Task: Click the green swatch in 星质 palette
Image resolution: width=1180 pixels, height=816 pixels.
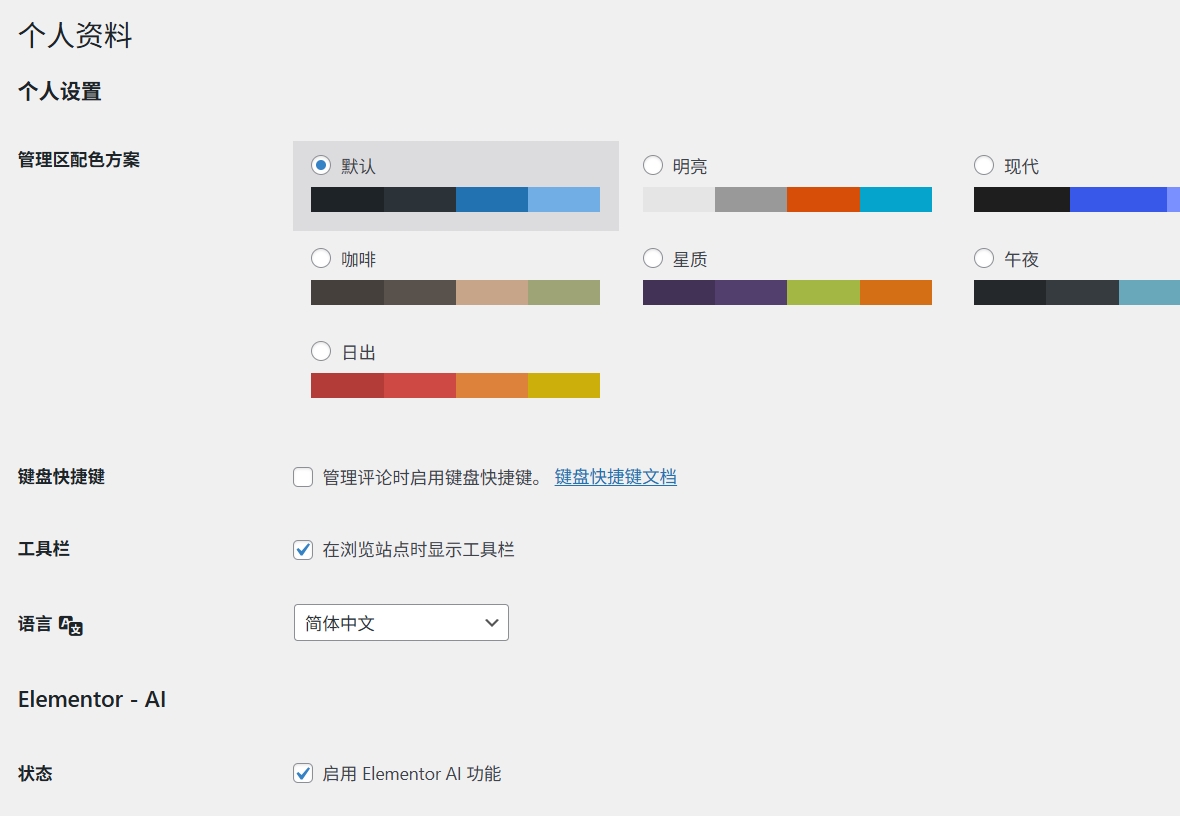Action: (823, 292)
